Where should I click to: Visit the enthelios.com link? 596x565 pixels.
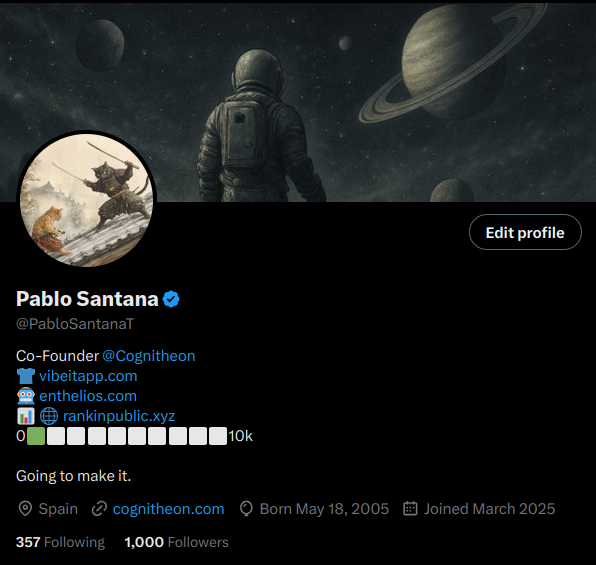click(x=88, y=396)
